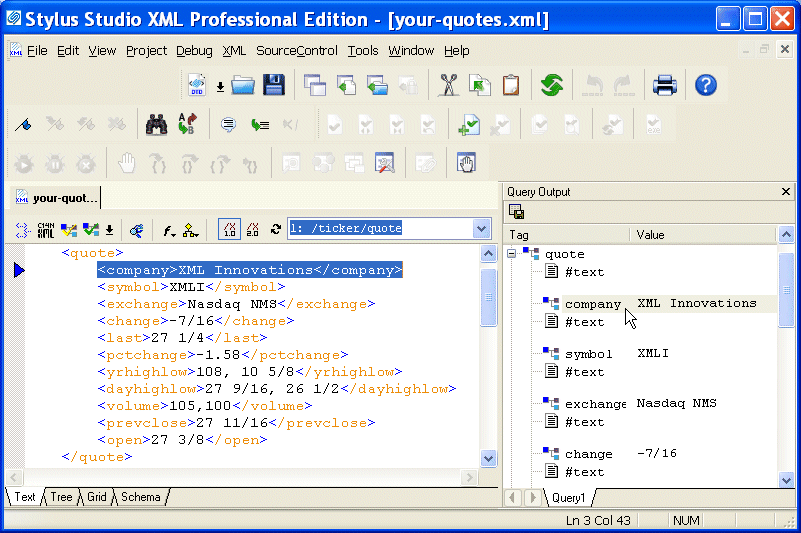This screenshot has width=801, height=533.
Task: Open the XPath query dropdown arrow
Action: 481,229
